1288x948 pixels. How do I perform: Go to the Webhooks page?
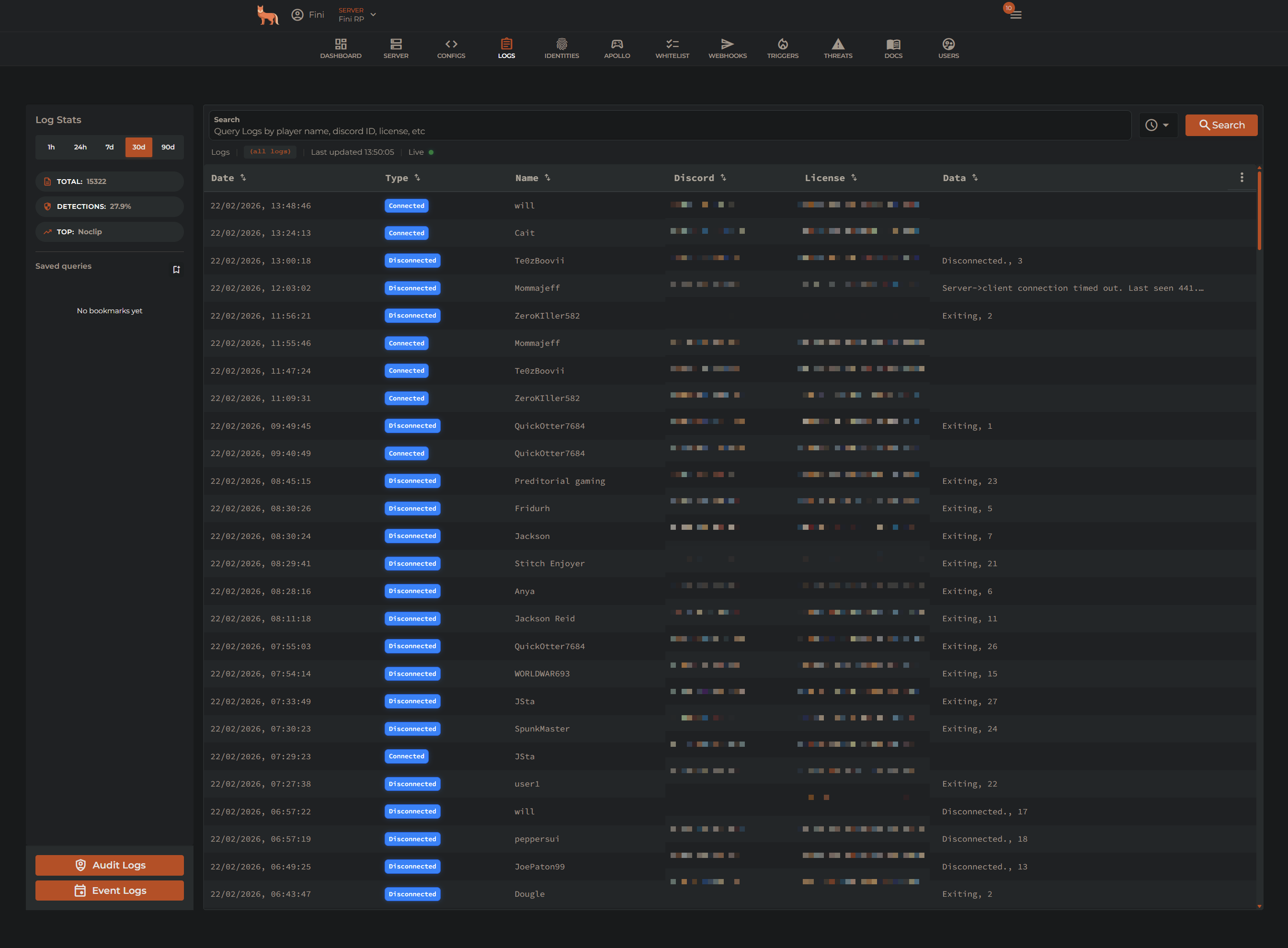point(727,49)
